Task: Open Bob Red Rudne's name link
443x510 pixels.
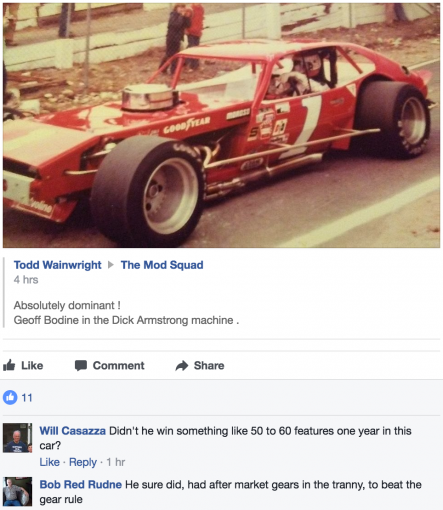Action: coord(81,485)
